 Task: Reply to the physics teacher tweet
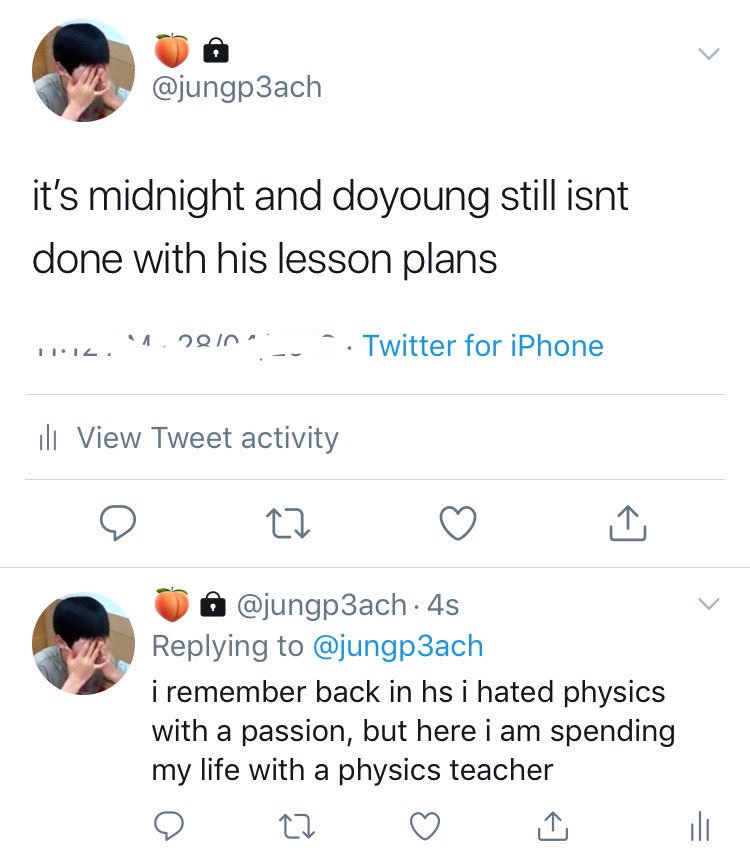[x=168, y=826]
